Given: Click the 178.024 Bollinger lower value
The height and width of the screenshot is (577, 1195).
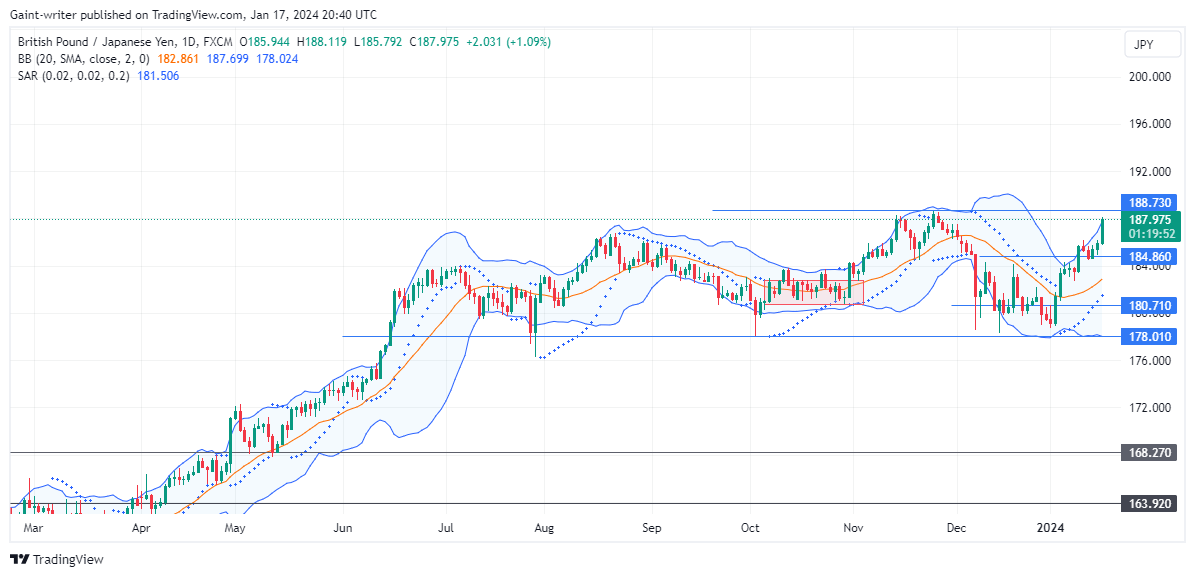Looking at the screenshot, I should 277,59.
